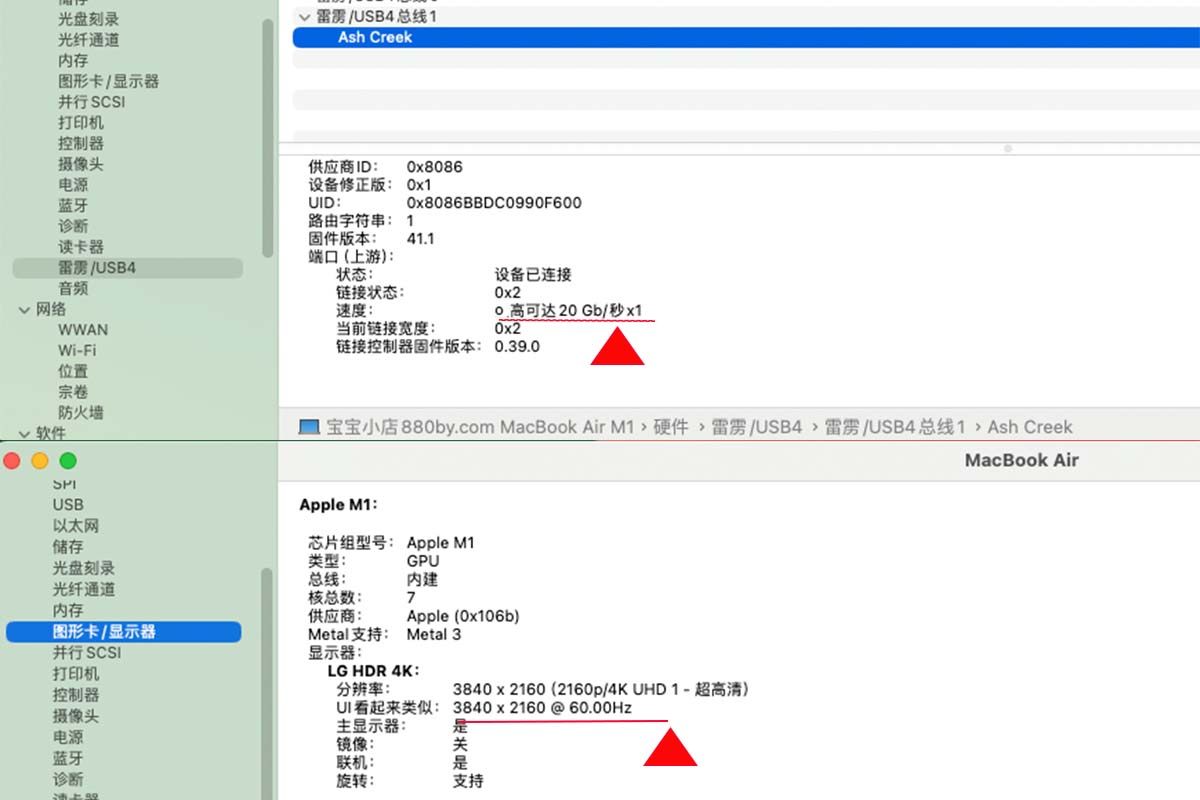The image size is (1200, 800).
Task: Select 控制器 in the top window sidebar
Action: coord(81,143)
